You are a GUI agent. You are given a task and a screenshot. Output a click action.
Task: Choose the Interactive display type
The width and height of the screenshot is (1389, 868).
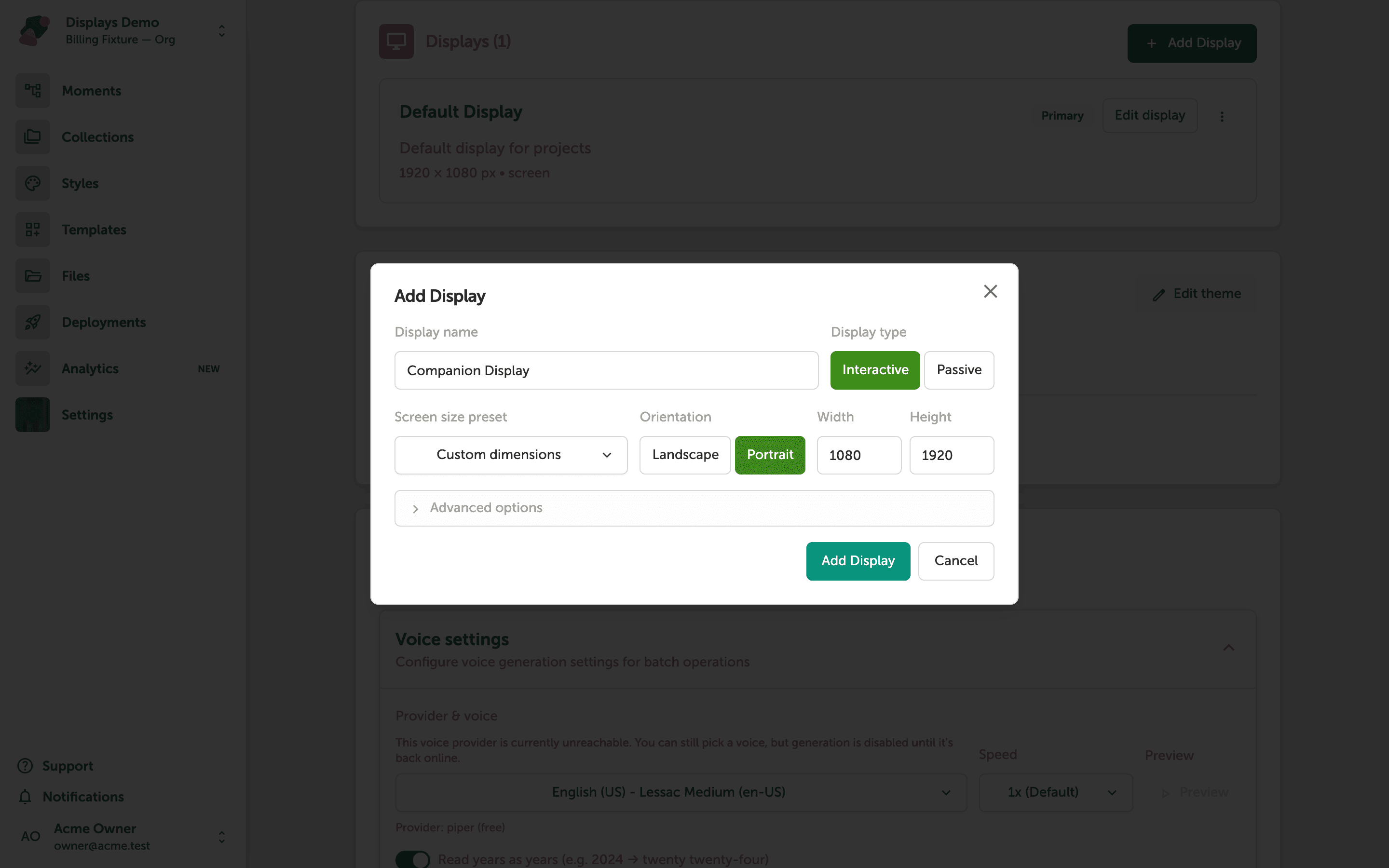pos(875,370)
